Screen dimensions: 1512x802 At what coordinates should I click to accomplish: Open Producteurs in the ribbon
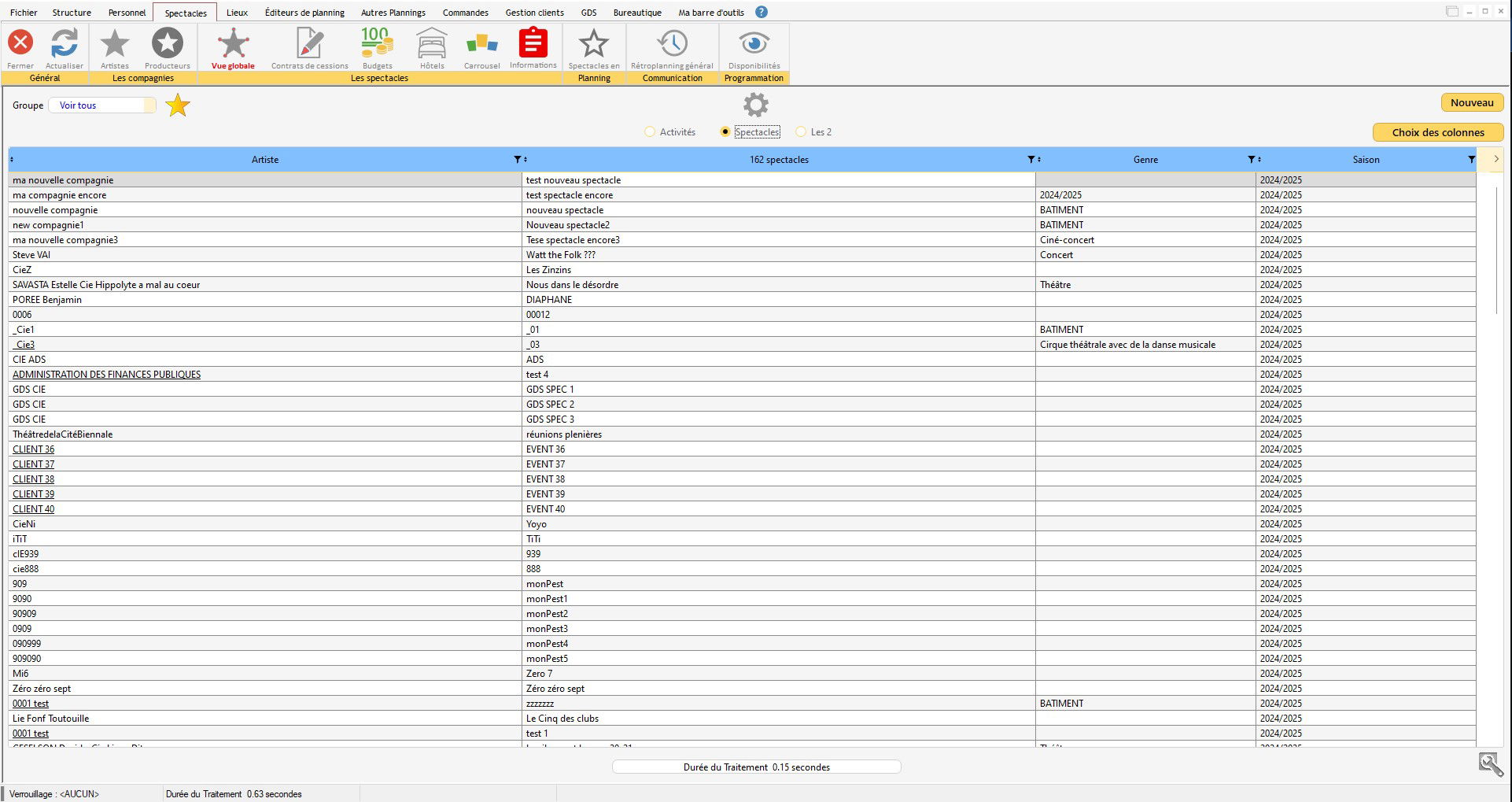167,44
